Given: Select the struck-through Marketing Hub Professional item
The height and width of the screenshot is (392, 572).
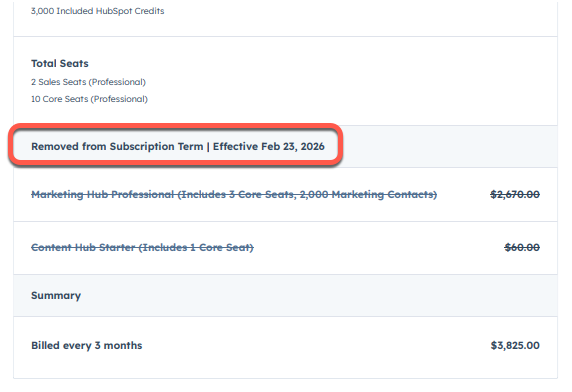Looking at the screenshot, I should (234, 194).
